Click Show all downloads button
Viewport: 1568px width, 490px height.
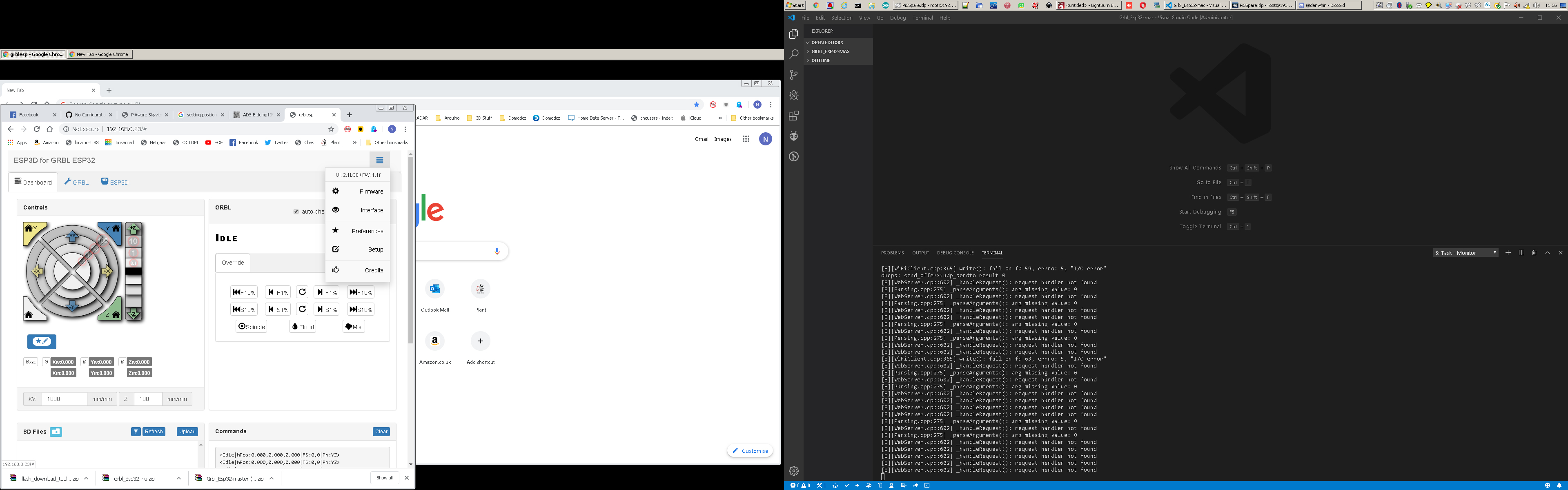(384, 478)
